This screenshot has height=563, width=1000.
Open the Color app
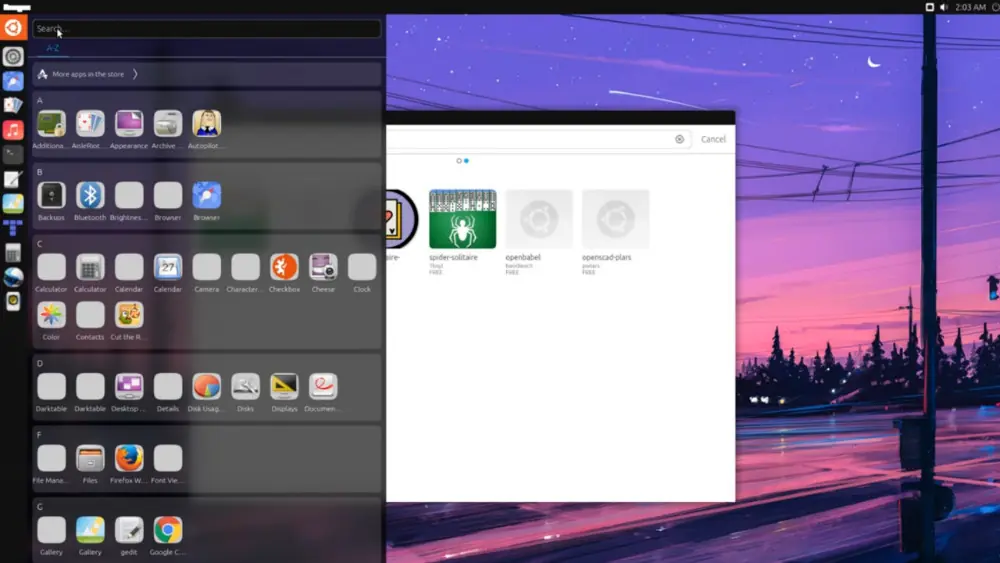tap(51, 315)
